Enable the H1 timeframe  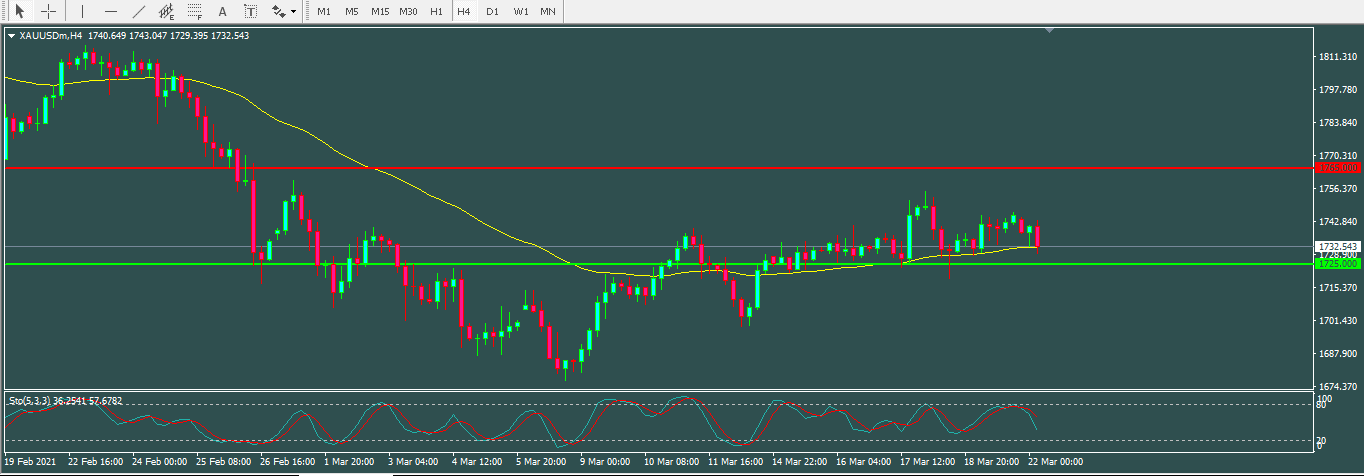[436, 12]
